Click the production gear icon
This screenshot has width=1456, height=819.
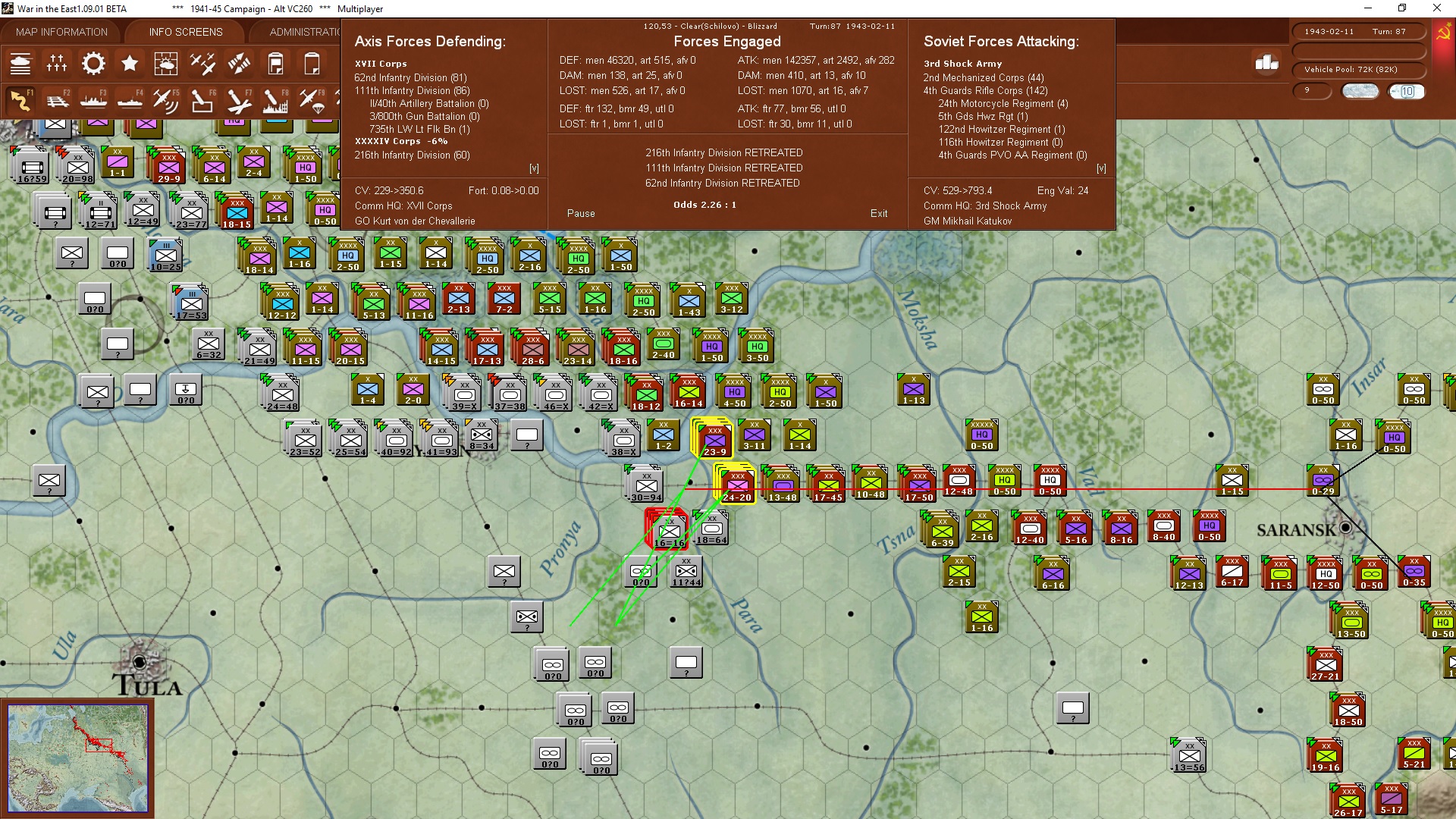coord(93,64)
